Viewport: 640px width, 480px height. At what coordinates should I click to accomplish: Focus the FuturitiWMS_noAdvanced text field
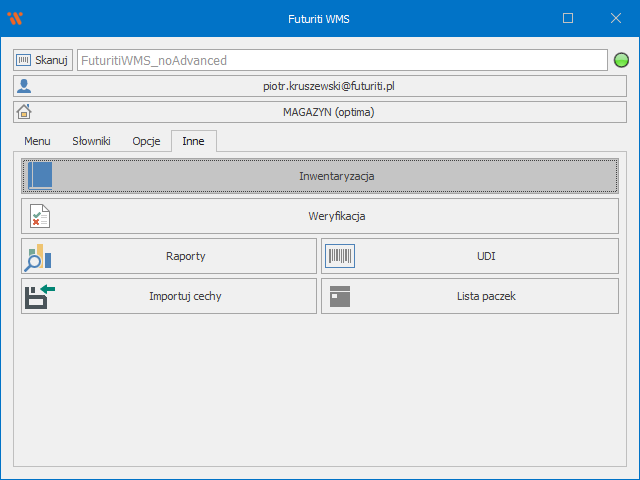click(340, 60)
